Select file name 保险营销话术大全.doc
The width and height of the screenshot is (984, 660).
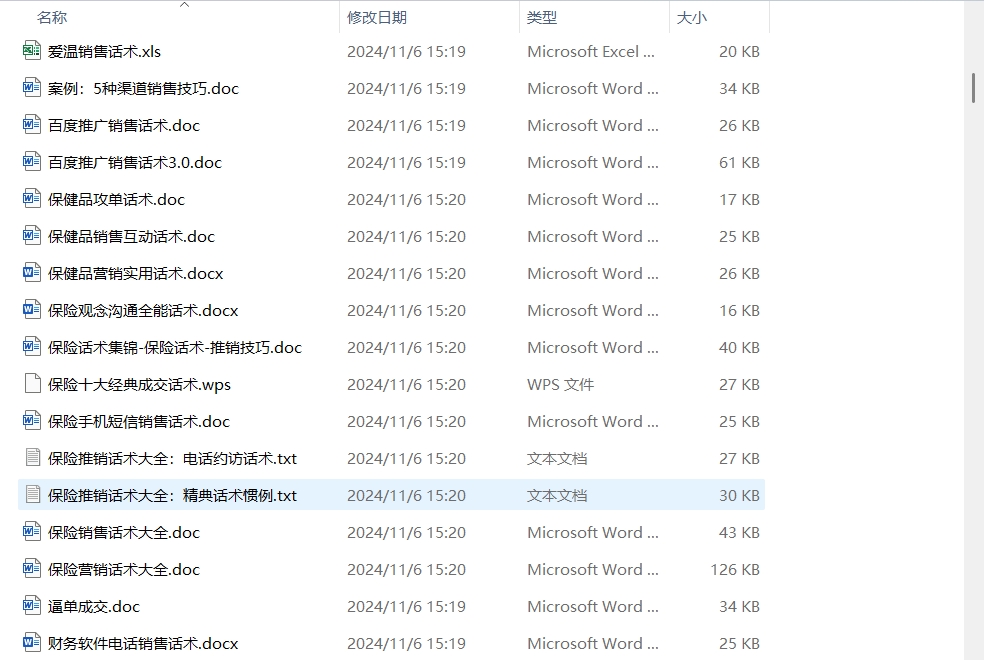pos(124,570)
